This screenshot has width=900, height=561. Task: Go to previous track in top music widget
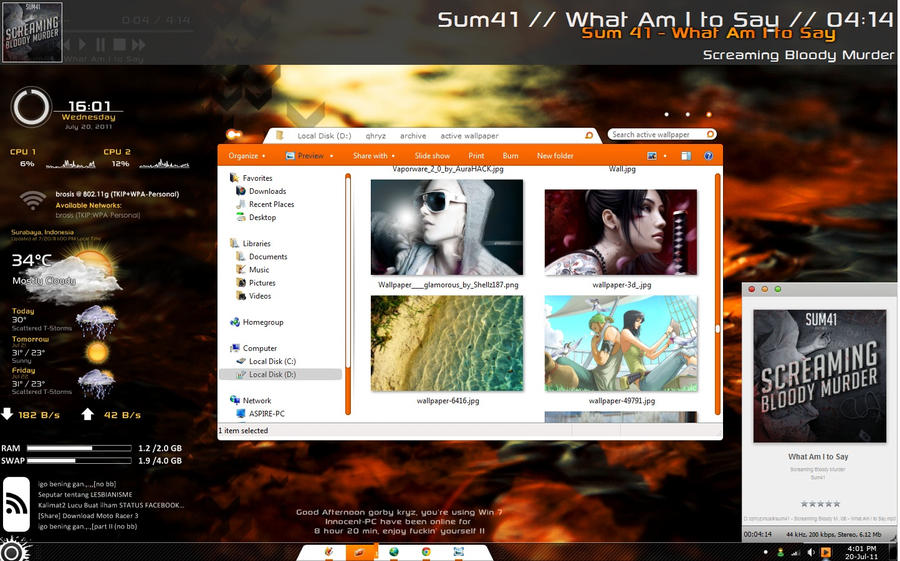[x=65, y=44]
